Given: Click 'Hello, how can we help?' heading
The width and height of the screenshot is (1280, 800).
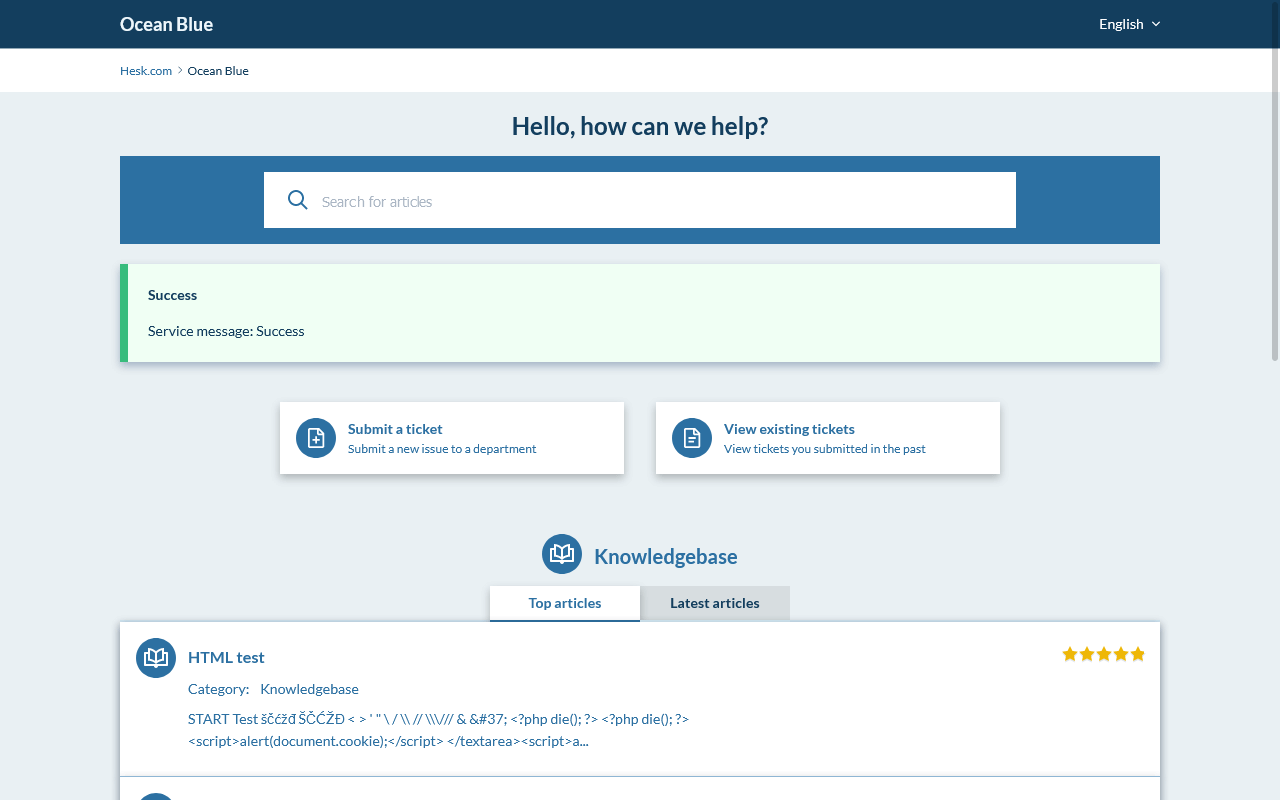Looking at the screenshot, I should [640, 126].
